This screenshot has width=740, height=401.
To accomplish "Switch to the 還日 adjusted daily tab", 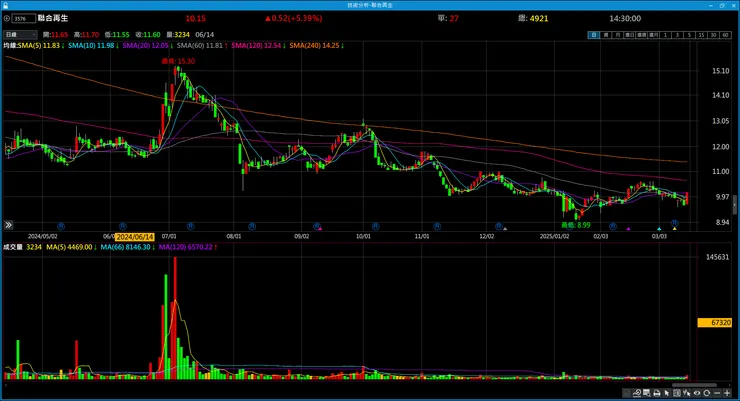I will tap(630, 35).
